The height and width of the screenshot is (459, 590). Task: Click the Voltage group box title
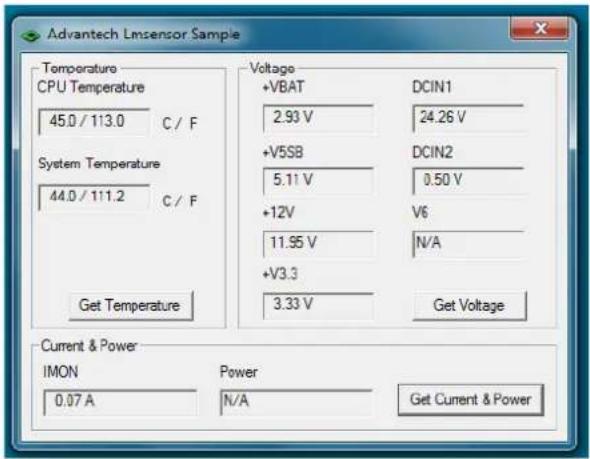pyautogui.click(x=272, y=68)
